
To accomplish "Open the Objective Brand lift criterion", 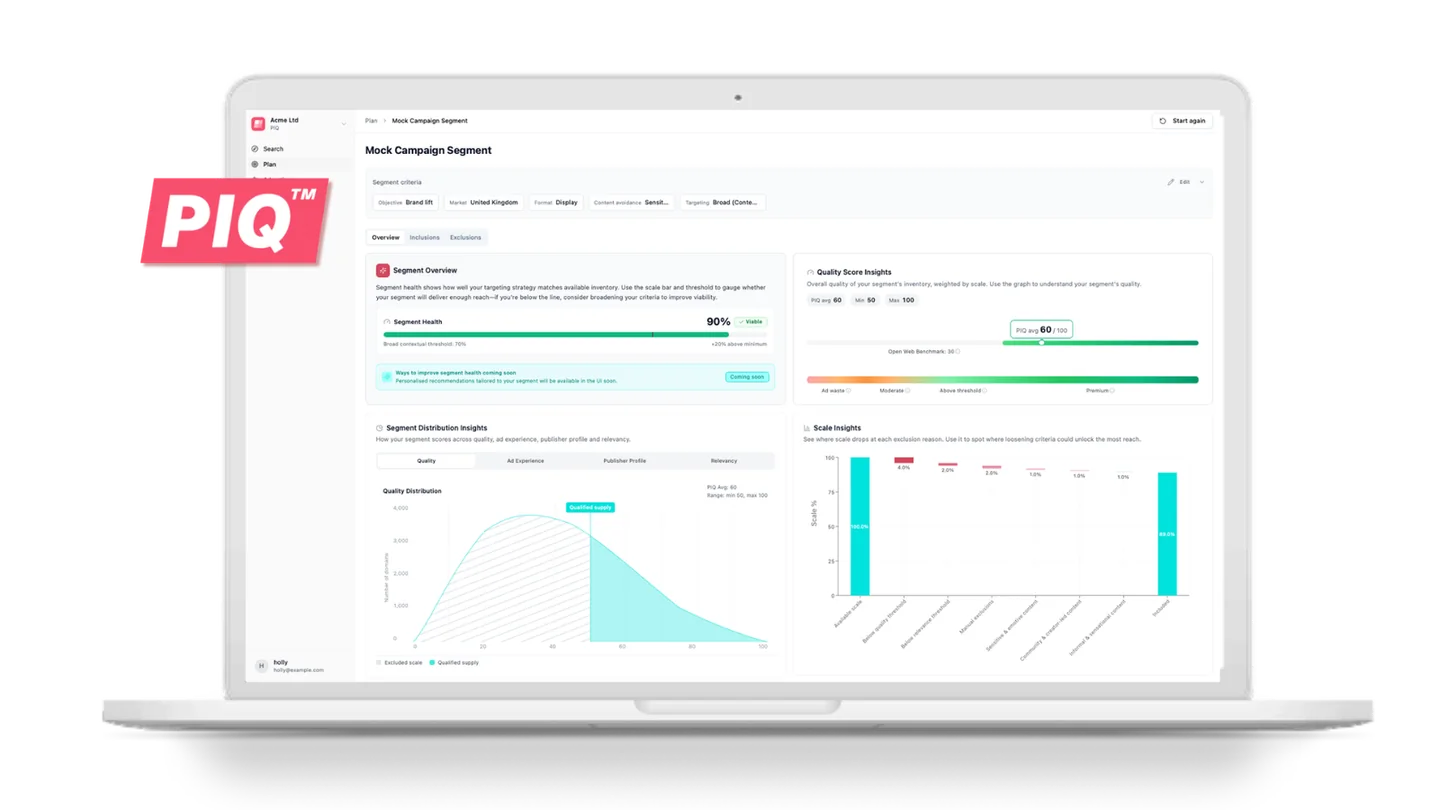I will [x=406, y=203].
